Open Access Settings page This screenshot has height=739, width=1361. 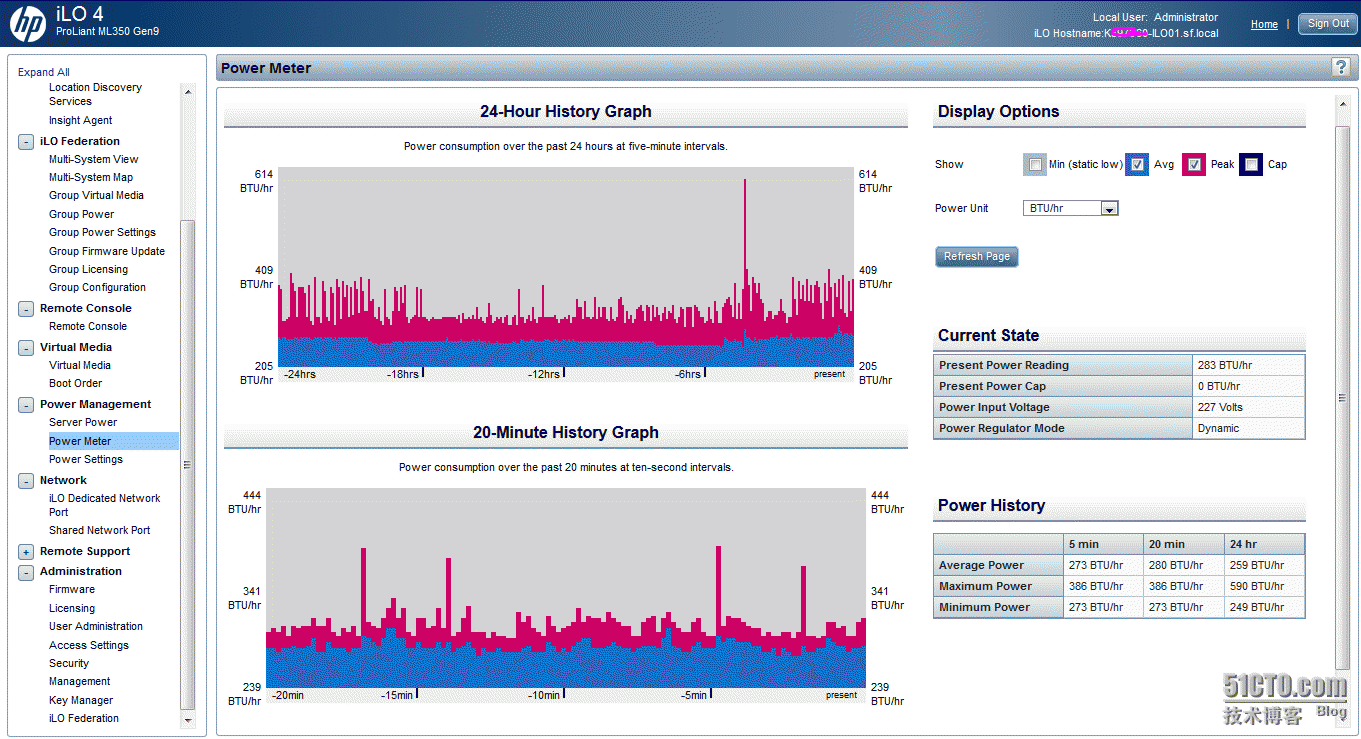pyautogui.click(x=89, y=645)
